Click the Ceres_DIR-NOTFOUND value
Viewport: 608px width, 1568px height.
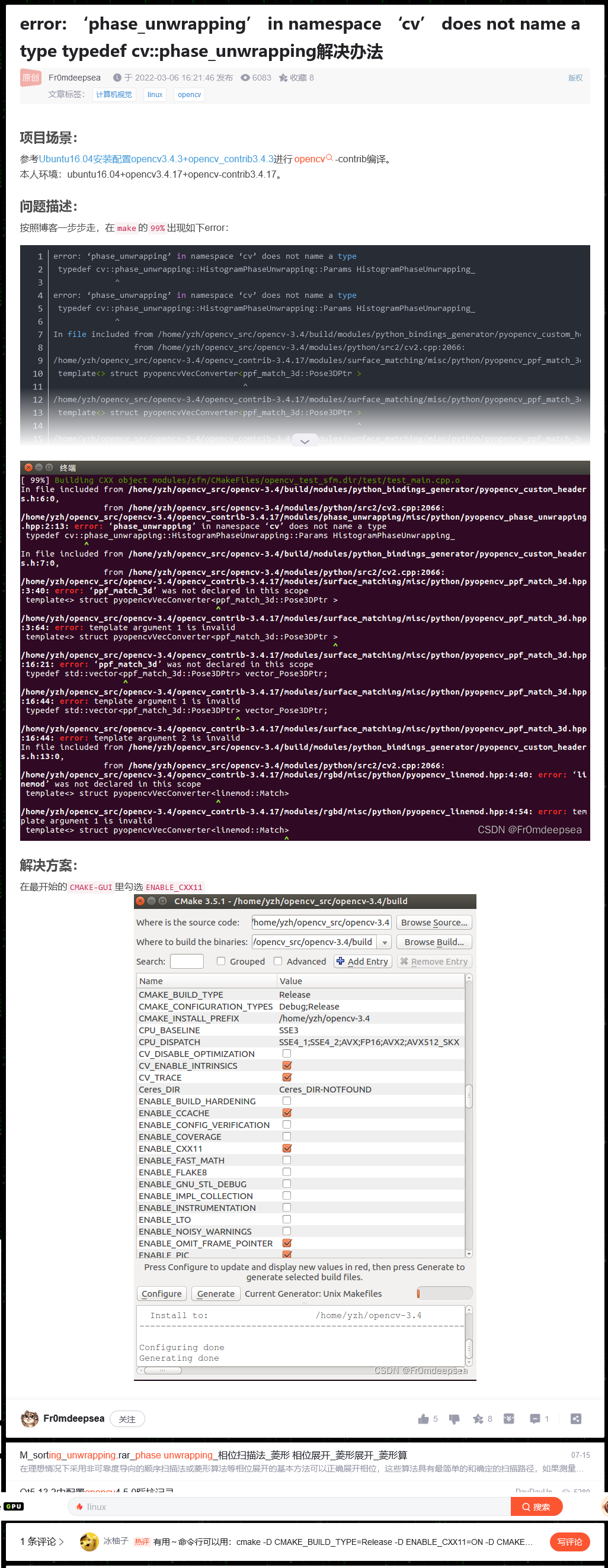325,1090
